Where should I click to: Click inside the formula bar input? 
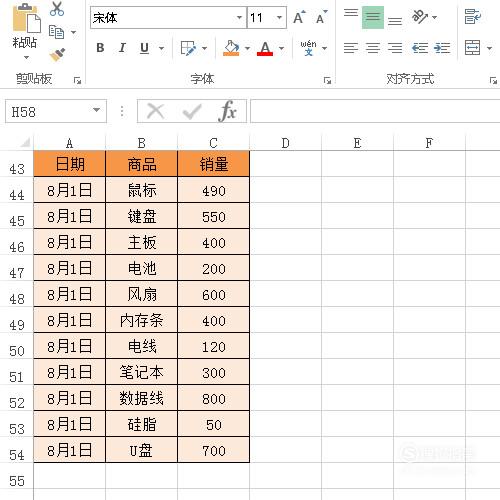375,111
